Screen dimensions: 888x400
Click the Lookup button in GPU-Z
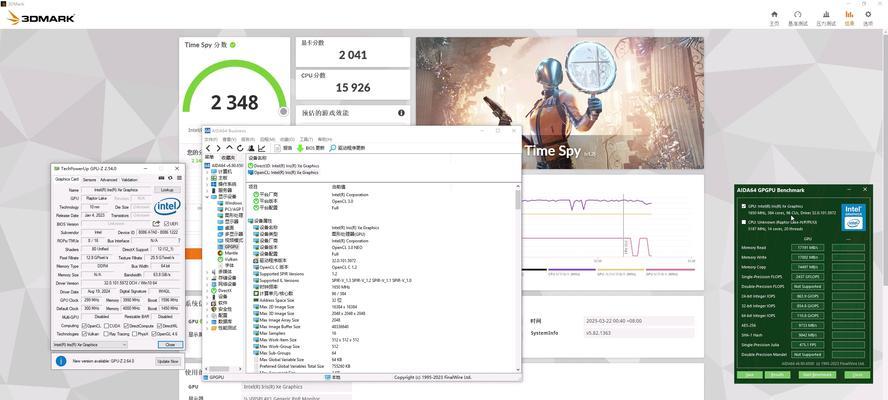click(x=167, y=190)
